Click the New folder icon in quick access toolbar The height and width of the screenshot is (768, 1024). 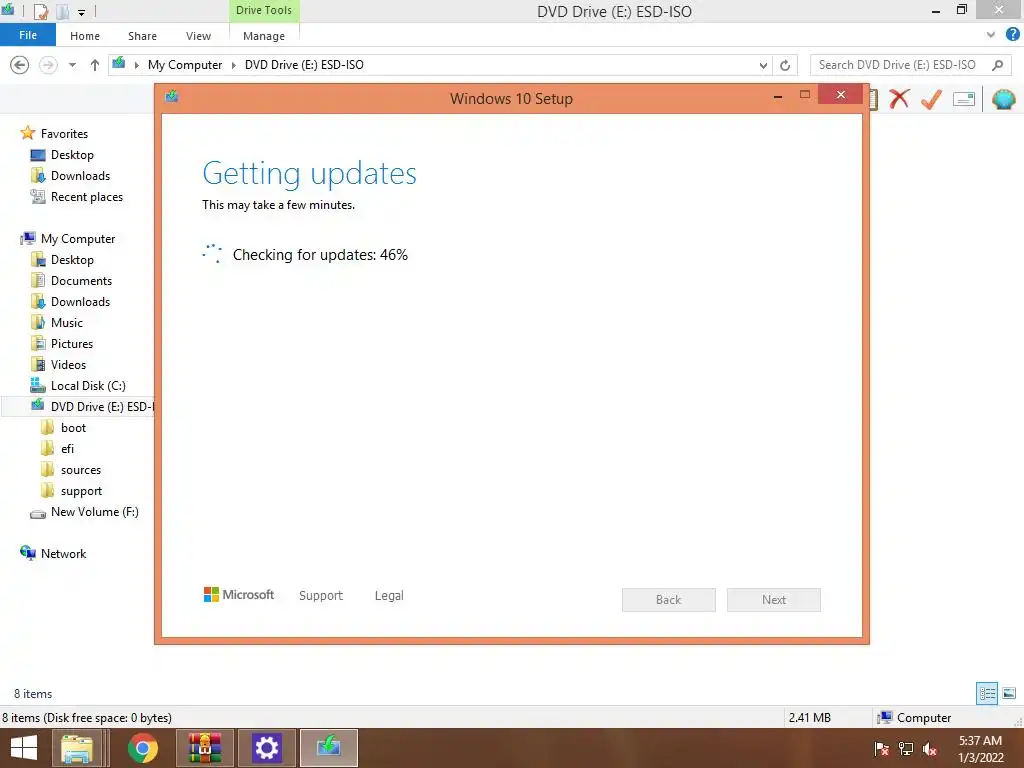pos(63,11)
